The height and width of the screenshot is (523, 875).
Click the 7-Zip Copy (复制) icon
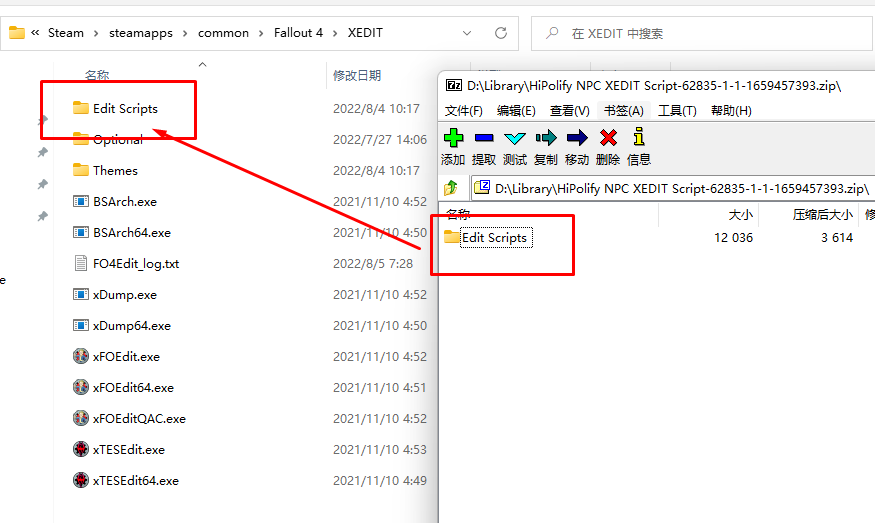(546, 138)
